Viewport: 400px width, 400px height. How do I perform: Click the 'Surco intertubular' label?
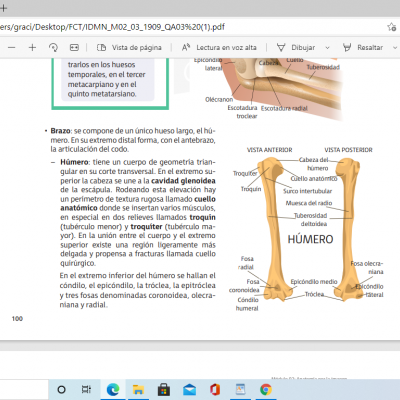(307, 191)
